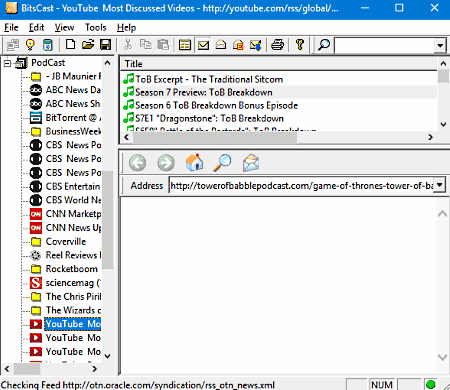Select the Reel Reviews feed
Viewport: 450px width, 390px height.
pyautogui.click(x=73, y=255)
